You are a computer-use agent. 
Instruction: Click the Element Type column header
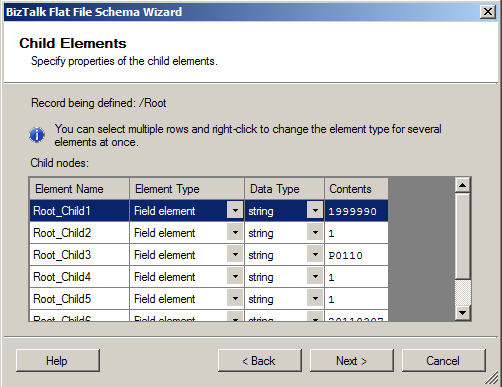pos(187,189)
